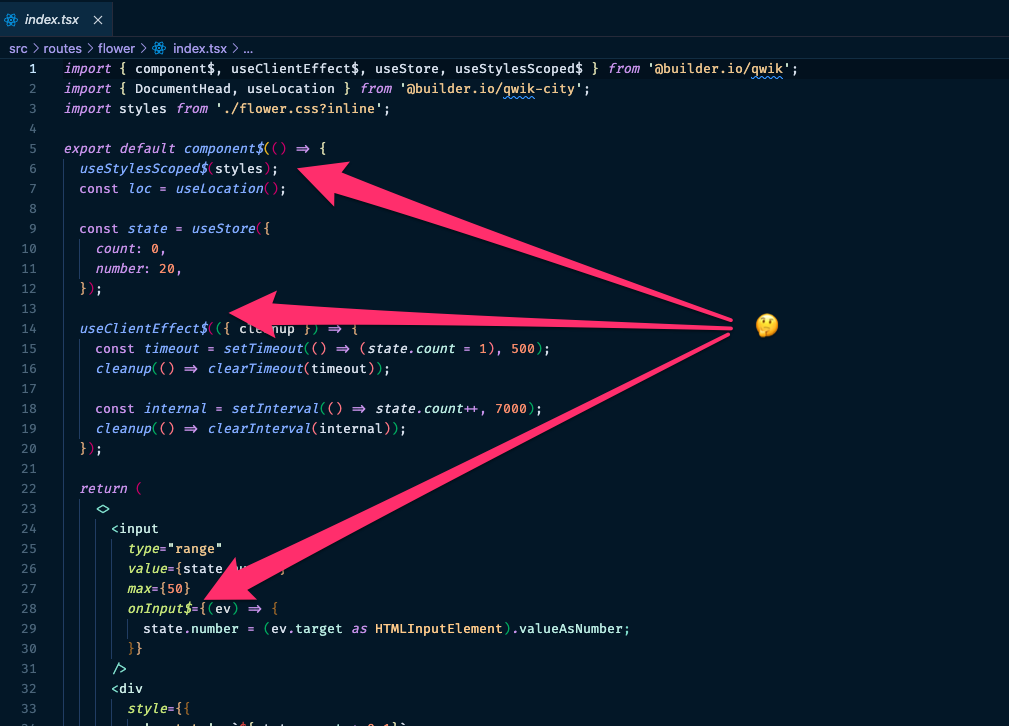Click the onInput$ handler on line 28
Viewport: 1009px width, 726px height.
point(162,608)
